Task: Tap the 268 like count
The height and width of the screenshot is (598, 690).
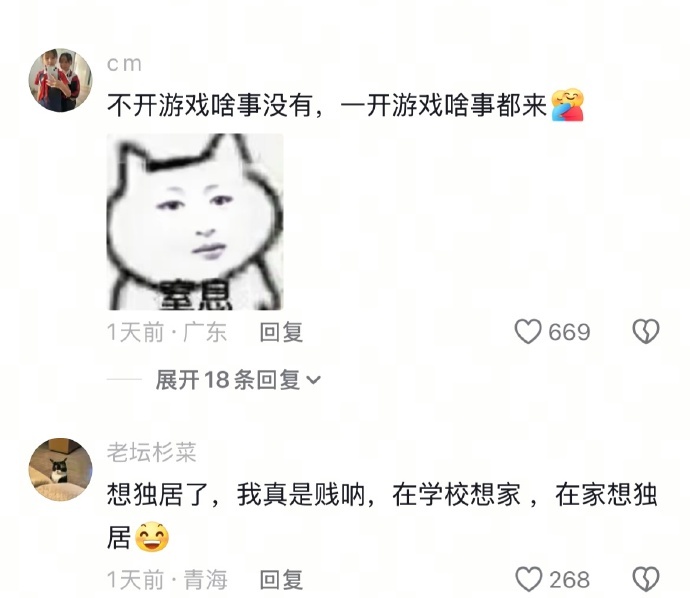Action: coord(569,580)
